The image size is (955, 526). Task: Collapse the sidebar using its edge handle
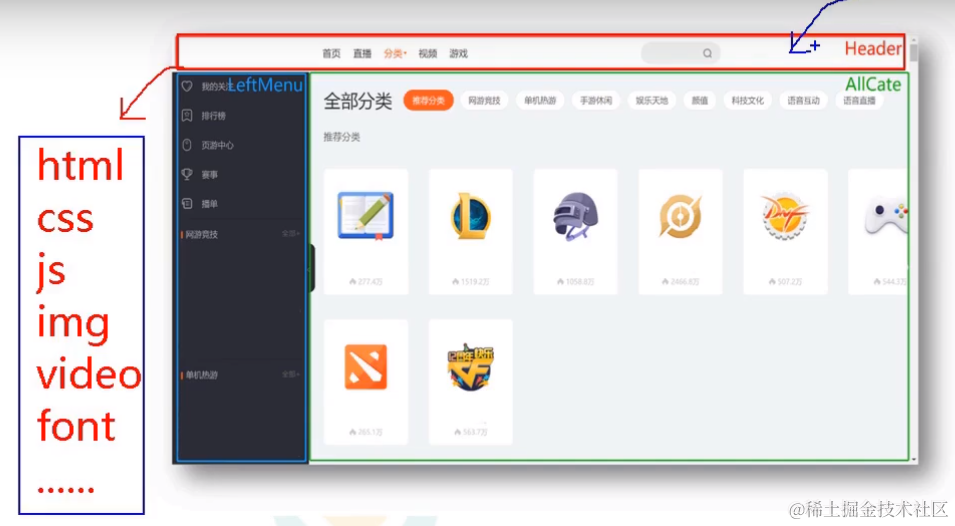(x=311, y=268)
